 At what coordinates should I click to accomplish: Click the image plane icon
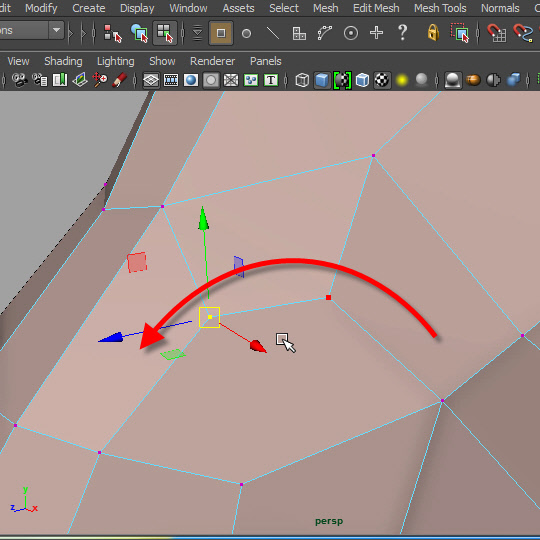pyautogui.click(x=80, y=80)
